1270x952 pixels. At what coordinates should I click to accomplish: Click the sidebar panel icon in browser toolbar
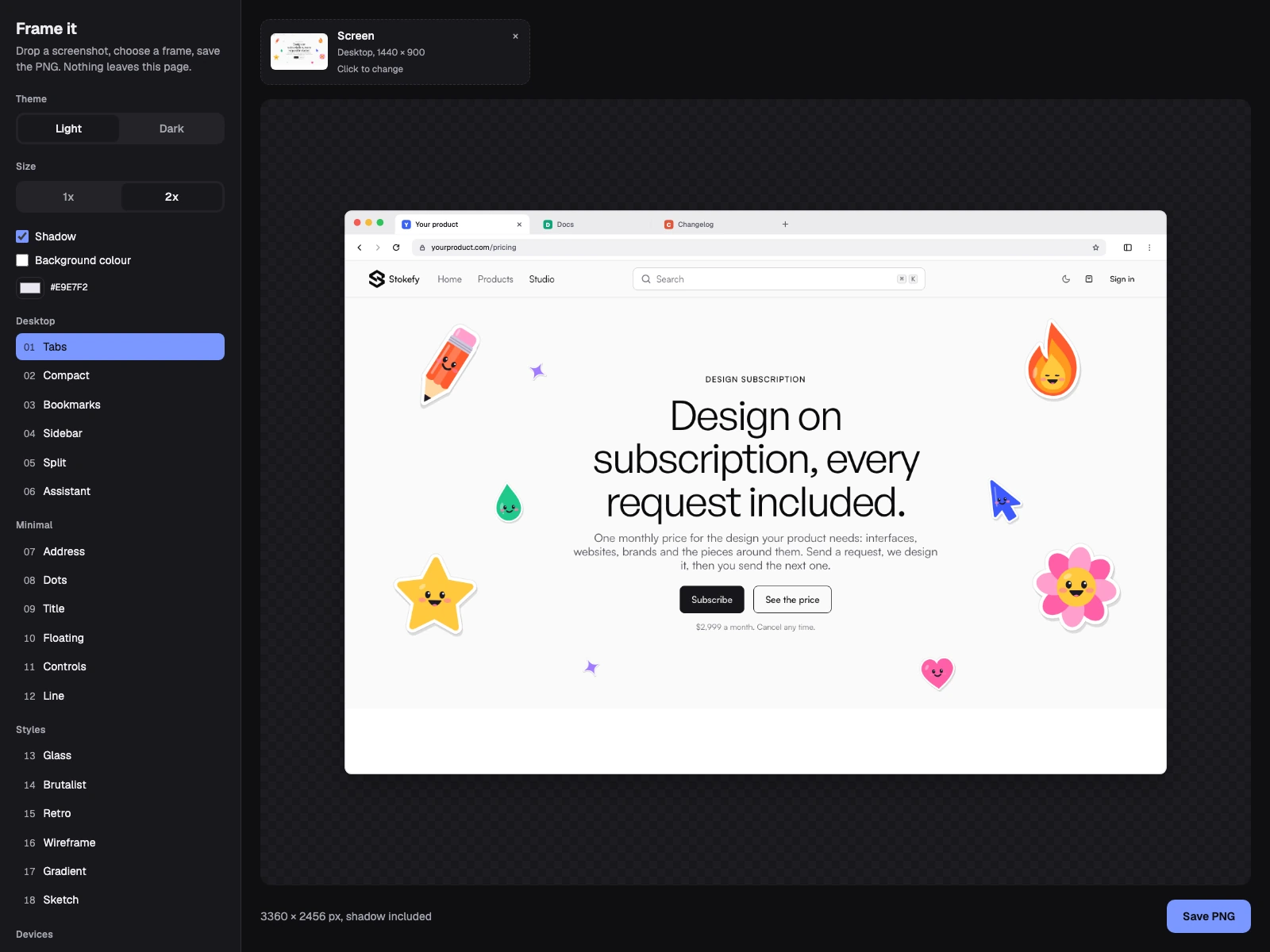pos(1127,248)
